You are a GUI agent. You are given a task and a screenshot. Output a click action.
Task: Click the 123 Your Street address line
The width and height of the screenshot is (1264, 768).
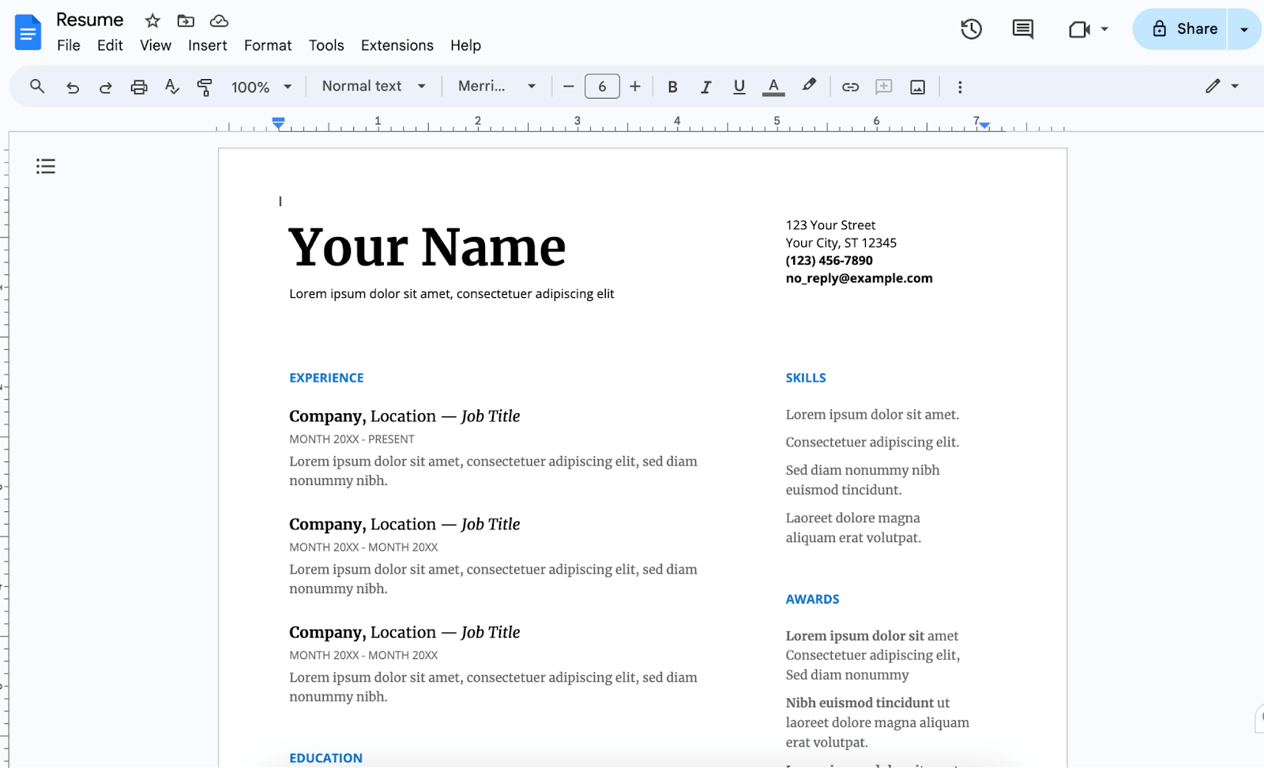pyautogui.click(x=830, y=225)
